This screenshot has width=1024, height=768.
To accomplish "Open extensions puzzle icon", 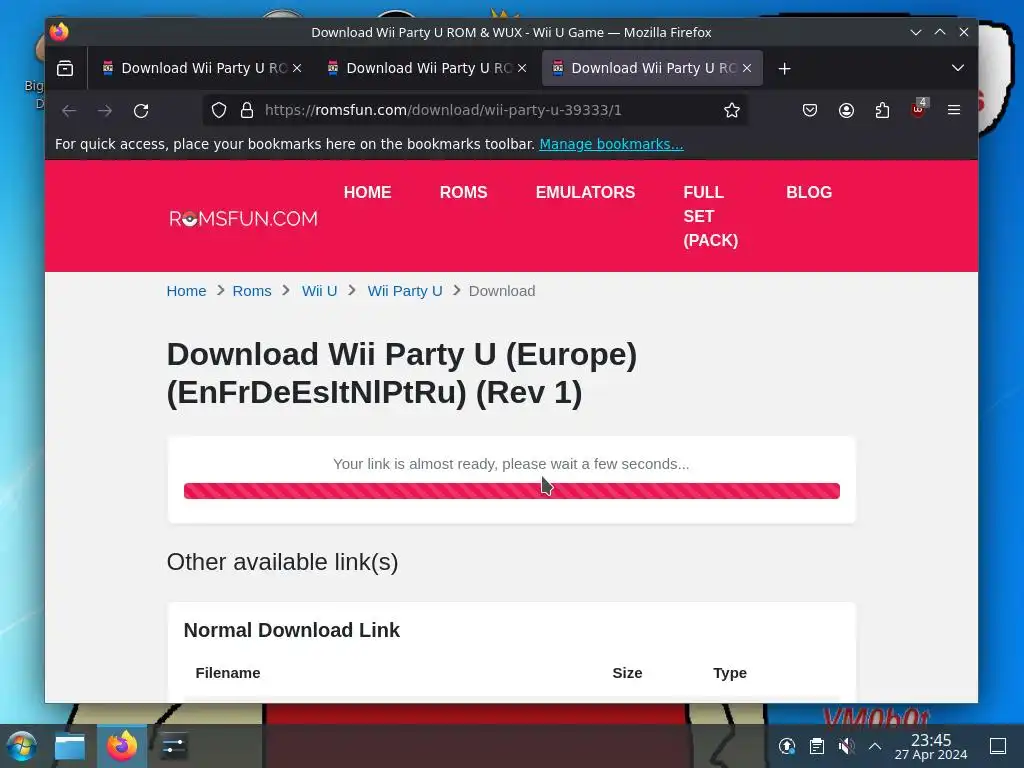I will pos(882,110).
